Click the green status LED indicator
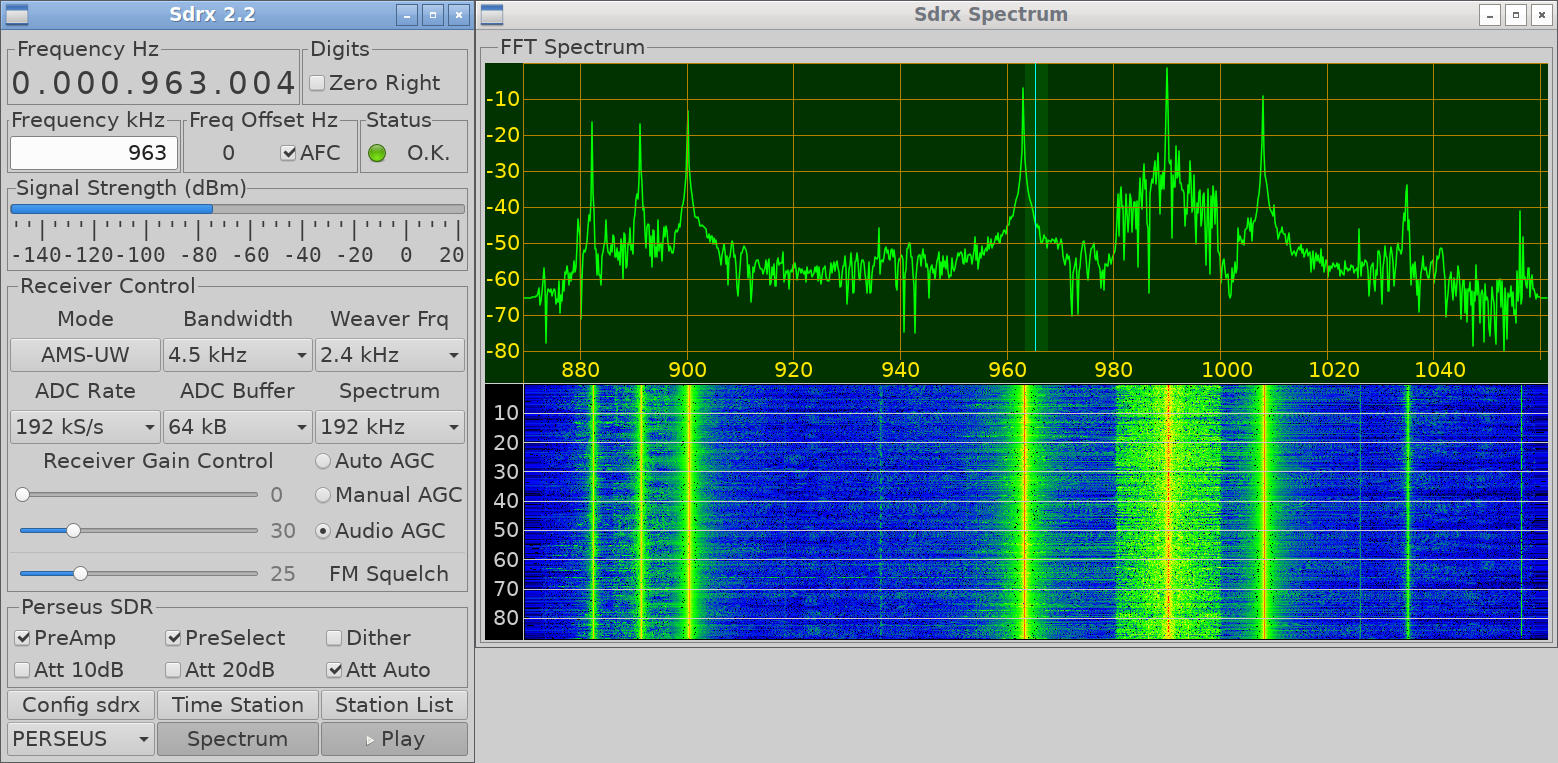1558x763 pixels. click(x=377, y=153)
